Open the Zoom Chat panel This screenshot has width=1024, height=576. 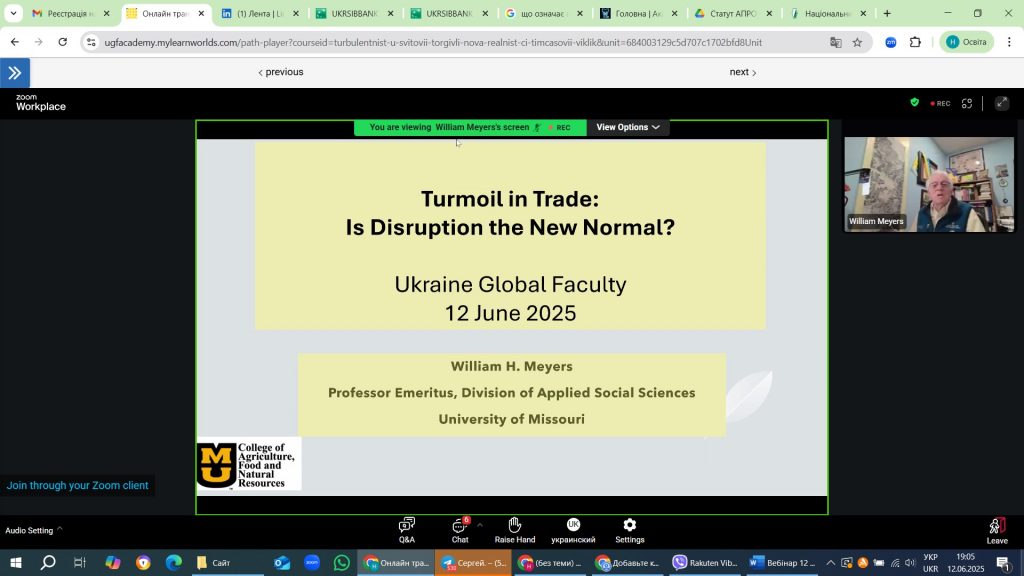tap(460, 530)
